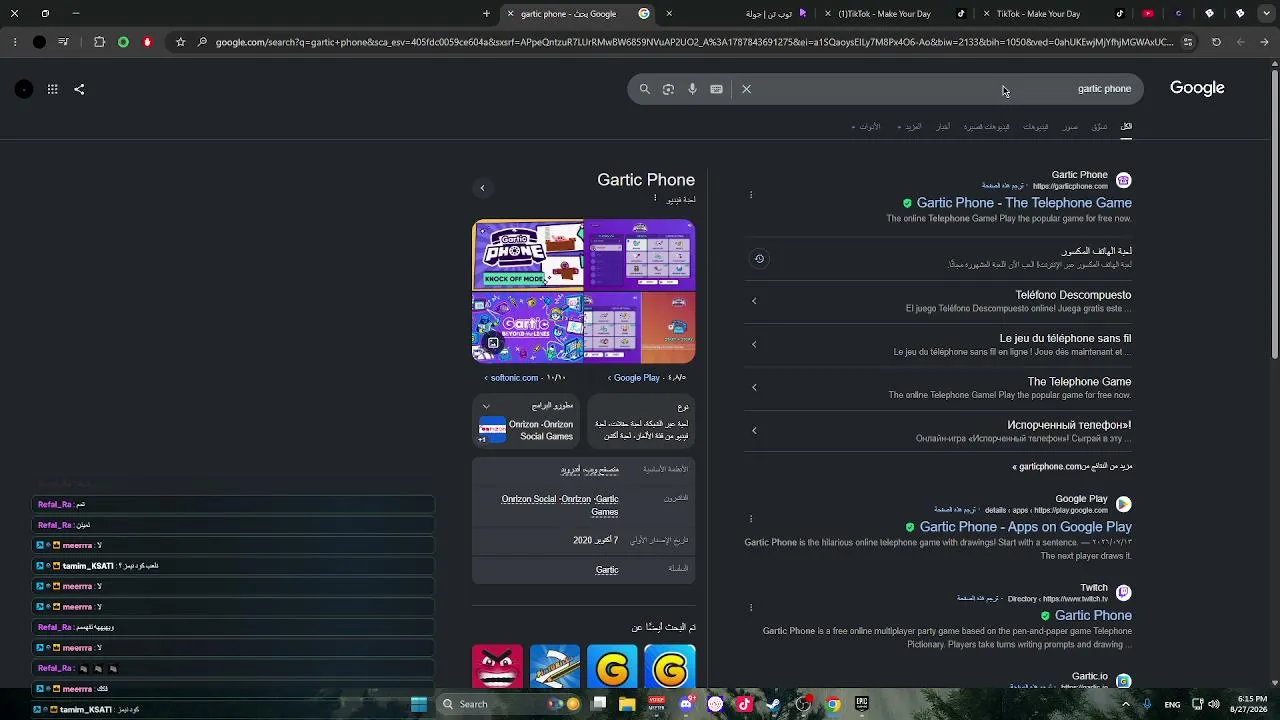
Task: Open the Google apps grid
Action: (x=52, y=89)
